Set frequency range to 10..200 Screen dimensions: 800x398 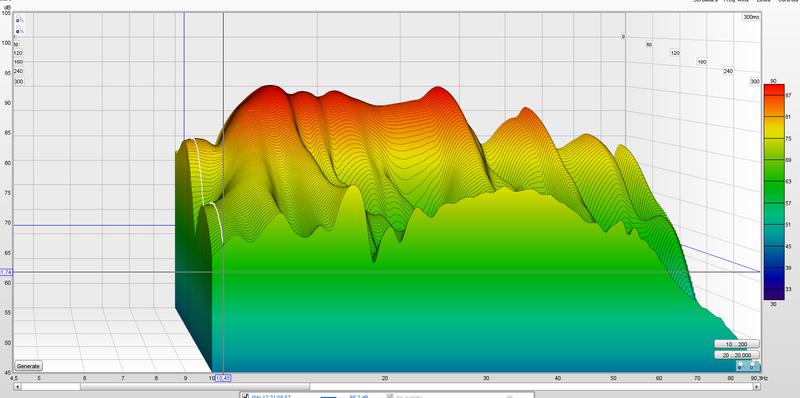click(736, 344)
